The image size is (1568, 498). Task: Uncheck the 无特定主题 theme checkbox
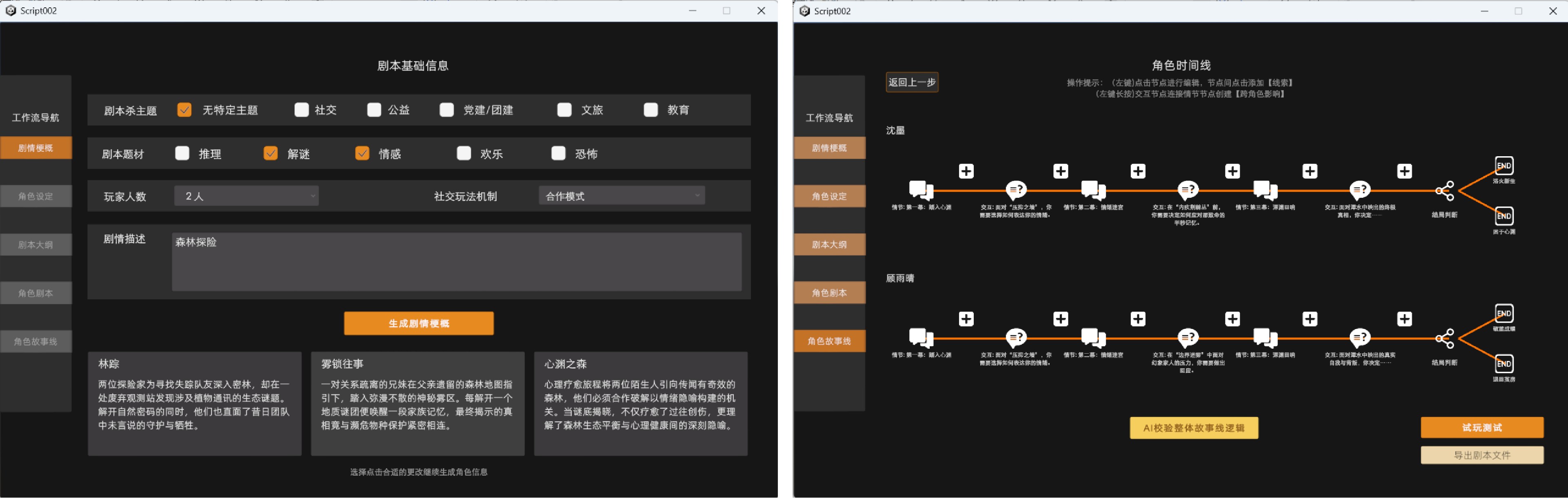(x=184, y=109)
